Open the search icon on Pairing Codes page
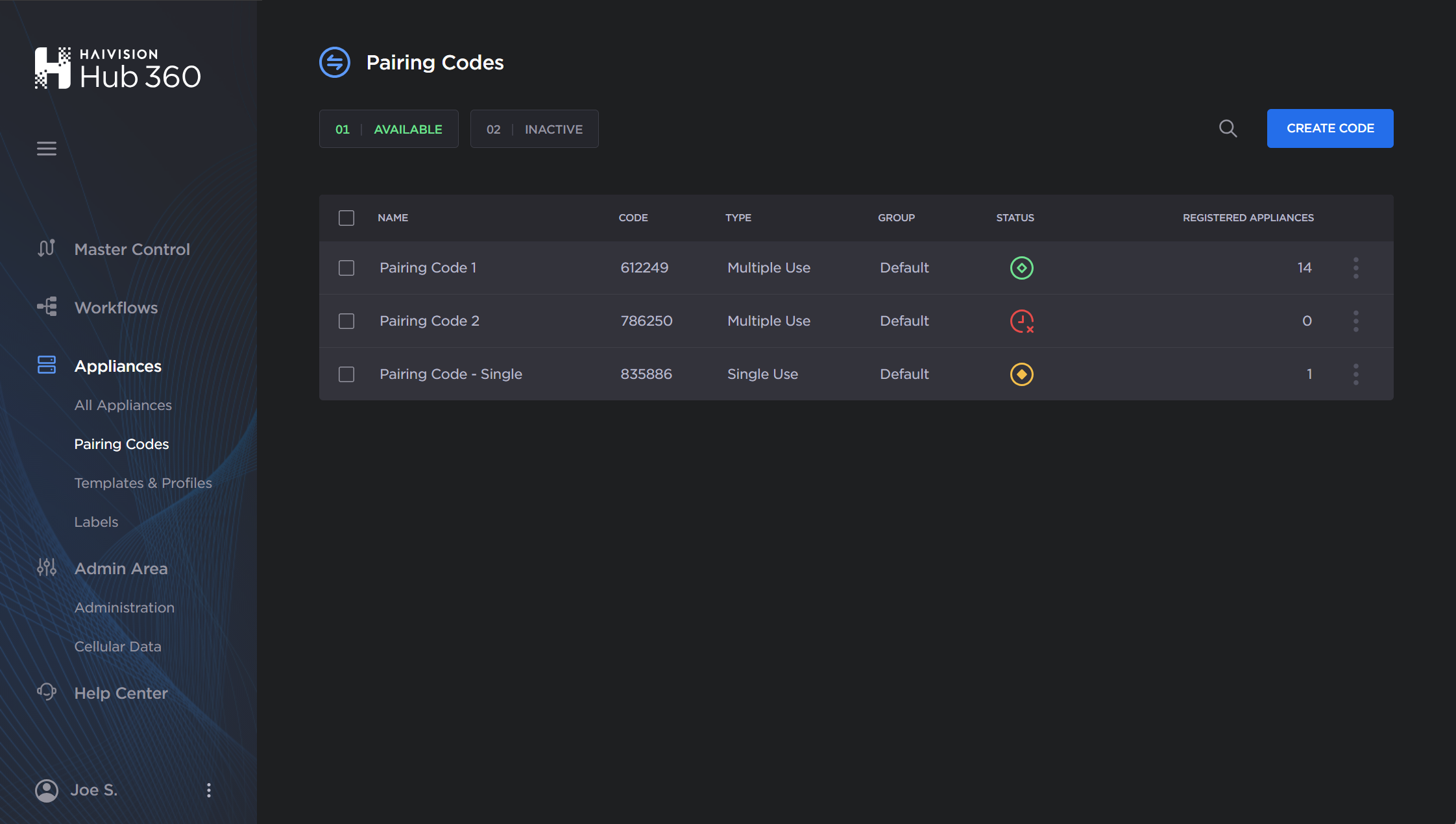The image size is (1456, 824). (1227, 128)
